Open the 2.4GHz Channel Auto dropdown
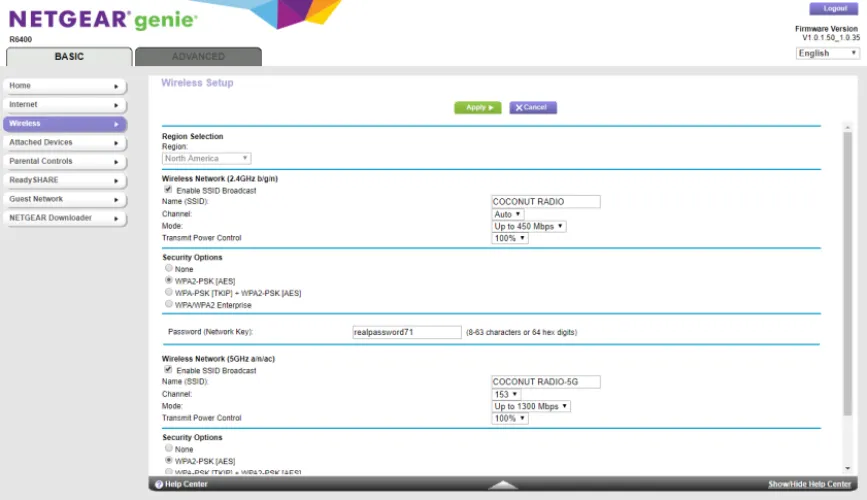 [508, 214]
